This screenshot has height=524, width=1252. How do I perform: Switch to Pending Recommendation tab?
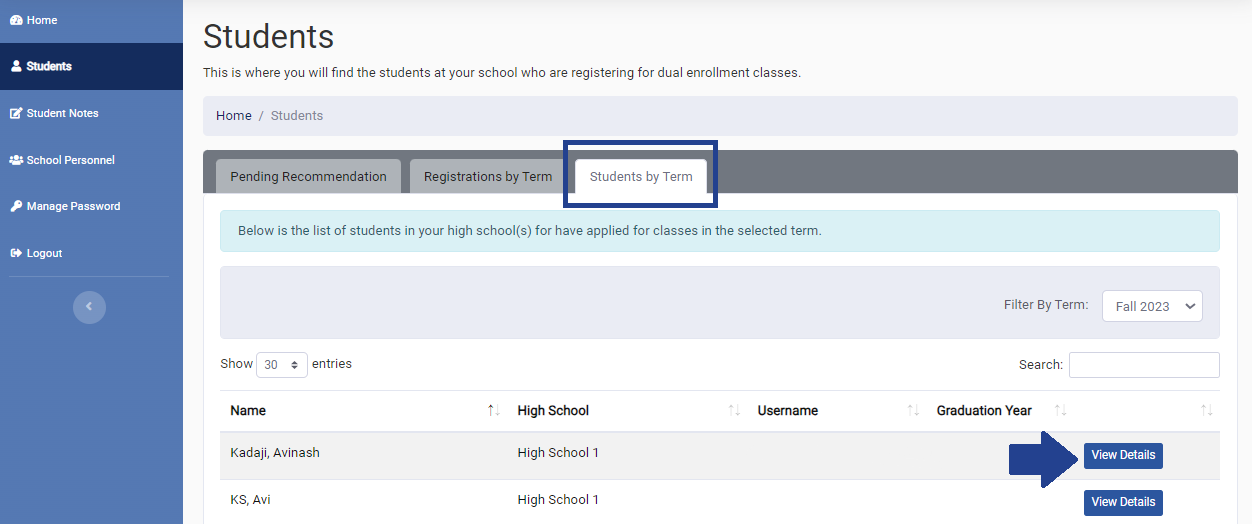pyautogui.click(x=308, y=176)
